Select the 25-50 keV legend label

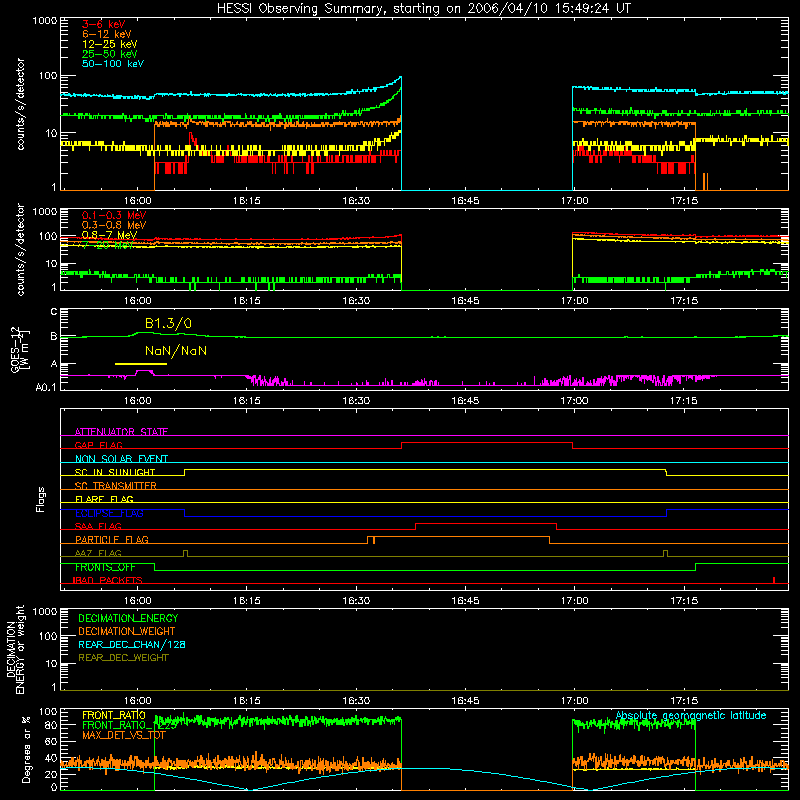tap(109, 54)
